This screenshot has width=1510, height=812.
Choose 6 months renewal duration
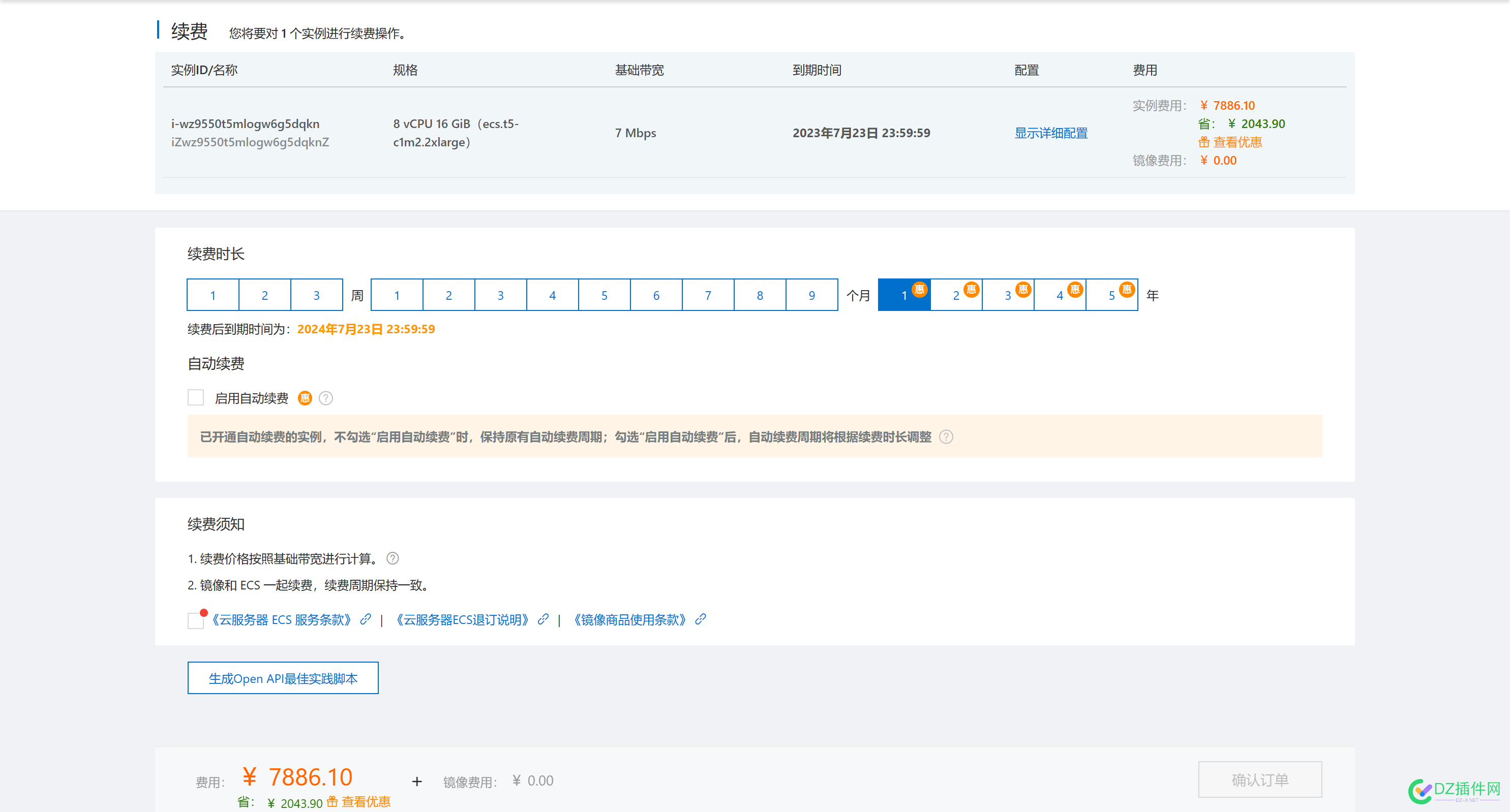point(656,295)
